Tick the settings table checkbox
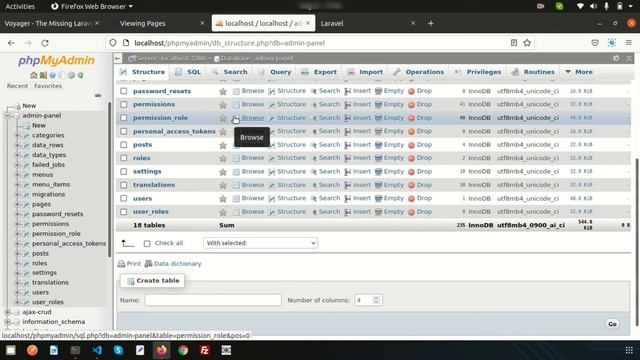Screen dimensions: 640x360 click(x=124, y=171)
